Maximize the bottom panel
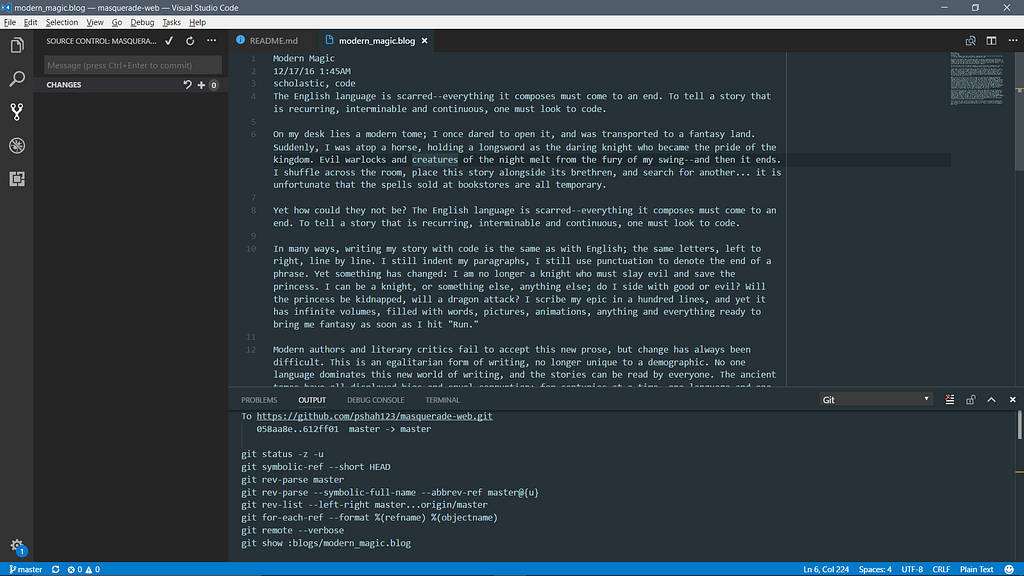This screenshot has width=1024, height=576. (991, 400)
